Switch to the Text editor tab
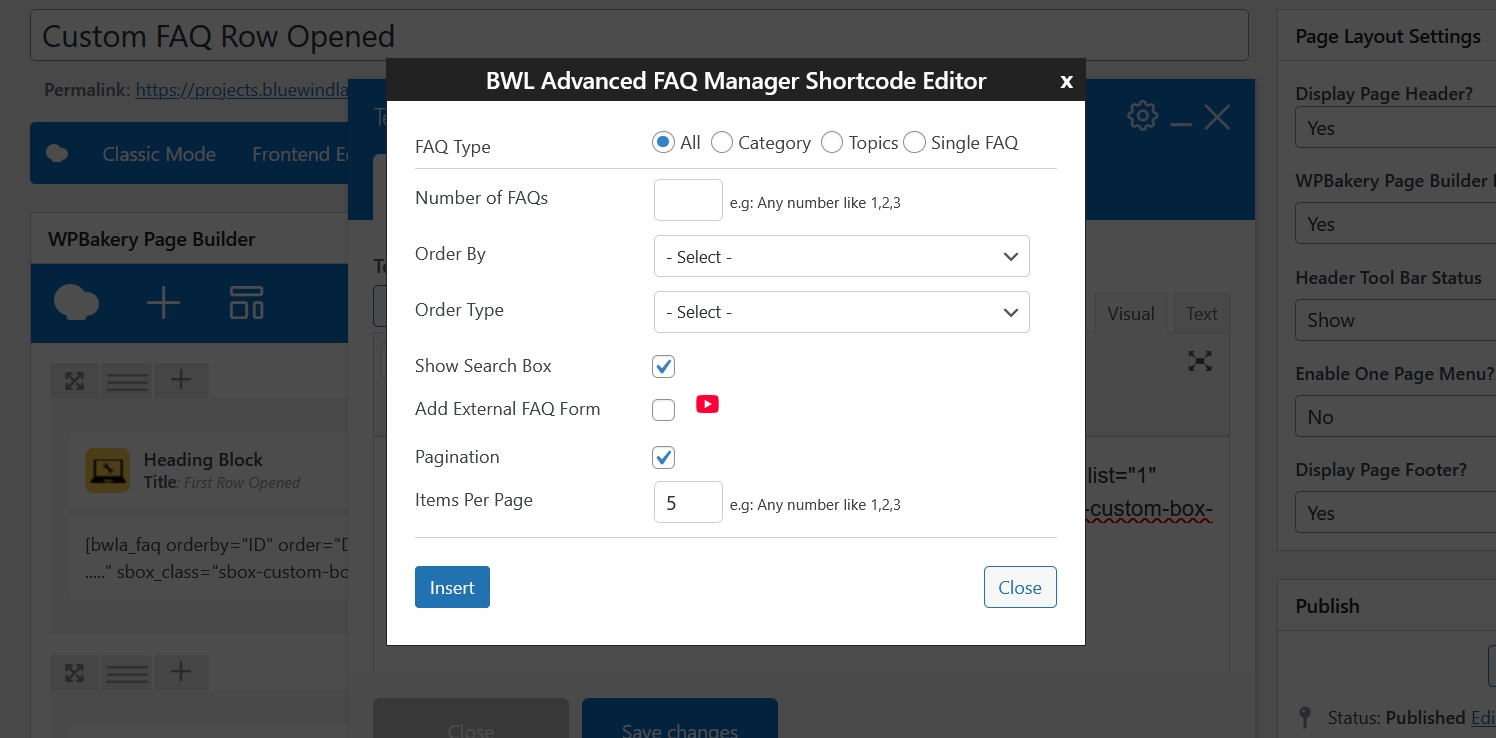The image size is (1496, 738). (1201, 314)
